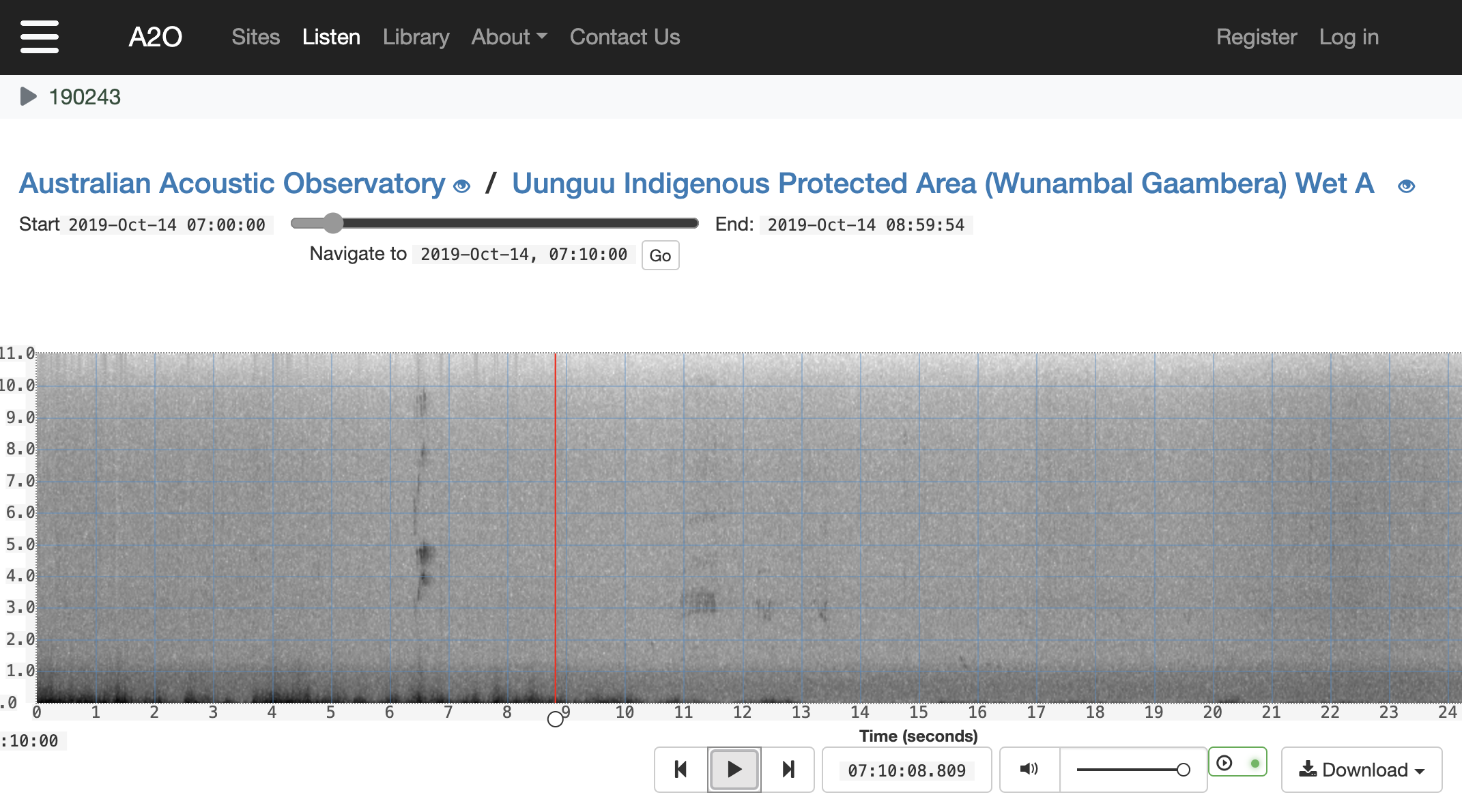Skip to next audio segment
The image size is (1462, 812).
[788, 770]
